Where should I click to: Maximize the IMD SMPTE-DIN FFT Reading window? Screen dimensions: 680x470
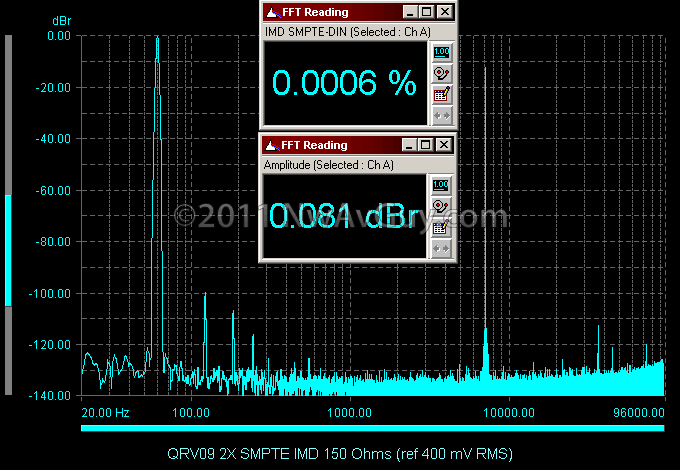(x=427, y=12)
